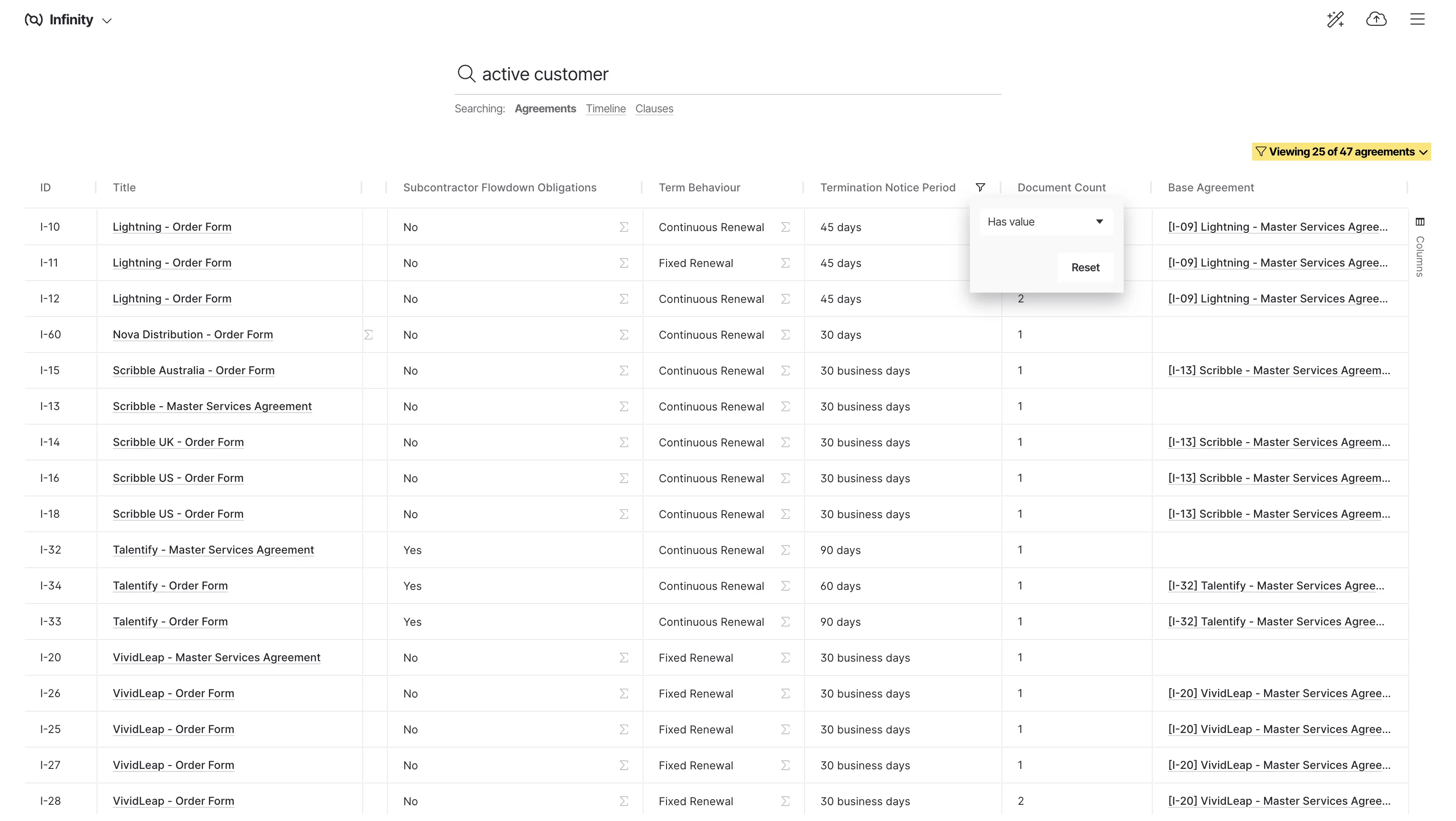
Task: Click sigma icon in I-26 Term Behaviour cell
Action: [x=785, y=693]
